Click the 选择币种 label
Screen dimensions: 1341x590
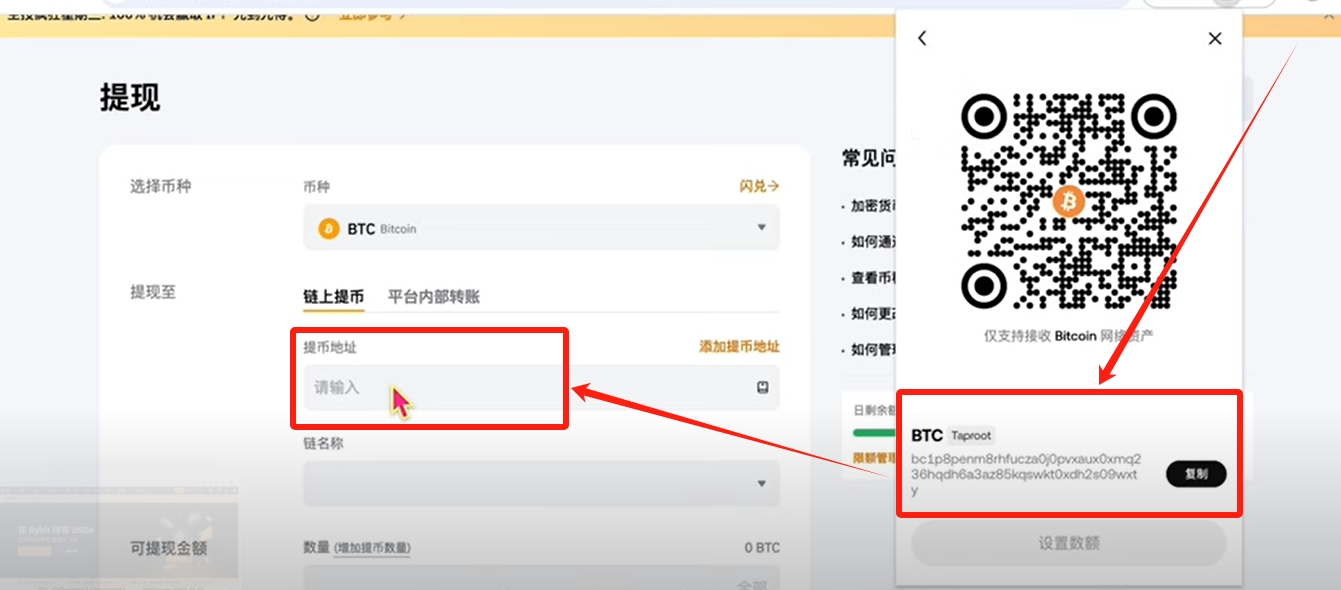(160, 186)
